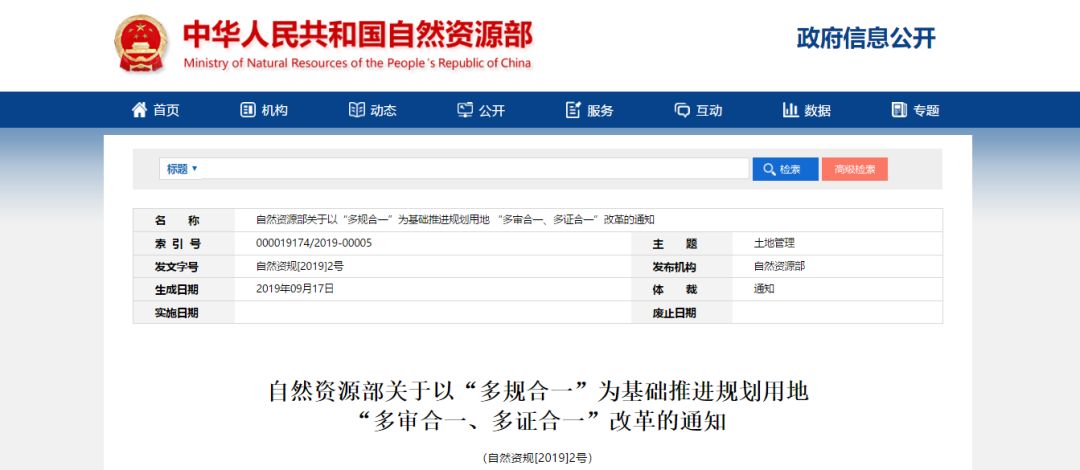Select the 土地管理 subject value
The image size is (1080, 470).
pos(774,243)
